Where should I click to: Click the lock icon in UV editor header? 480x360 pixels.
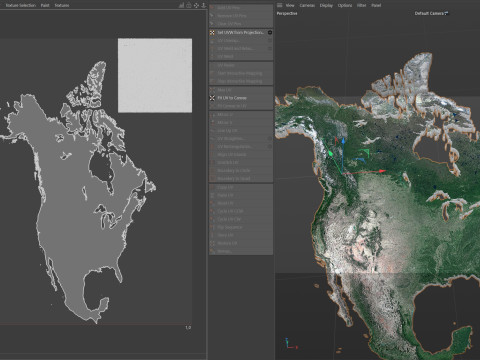point(189,5)
